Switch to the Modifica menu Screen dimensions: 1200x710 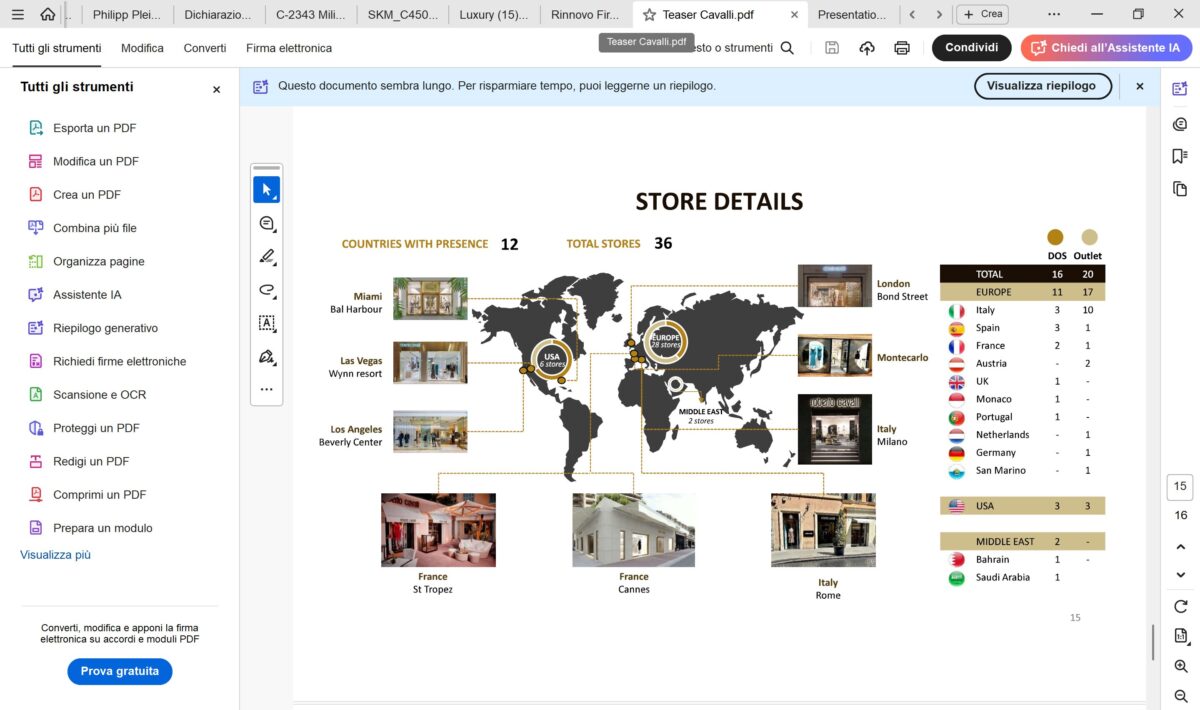click(x=142, y=48)
